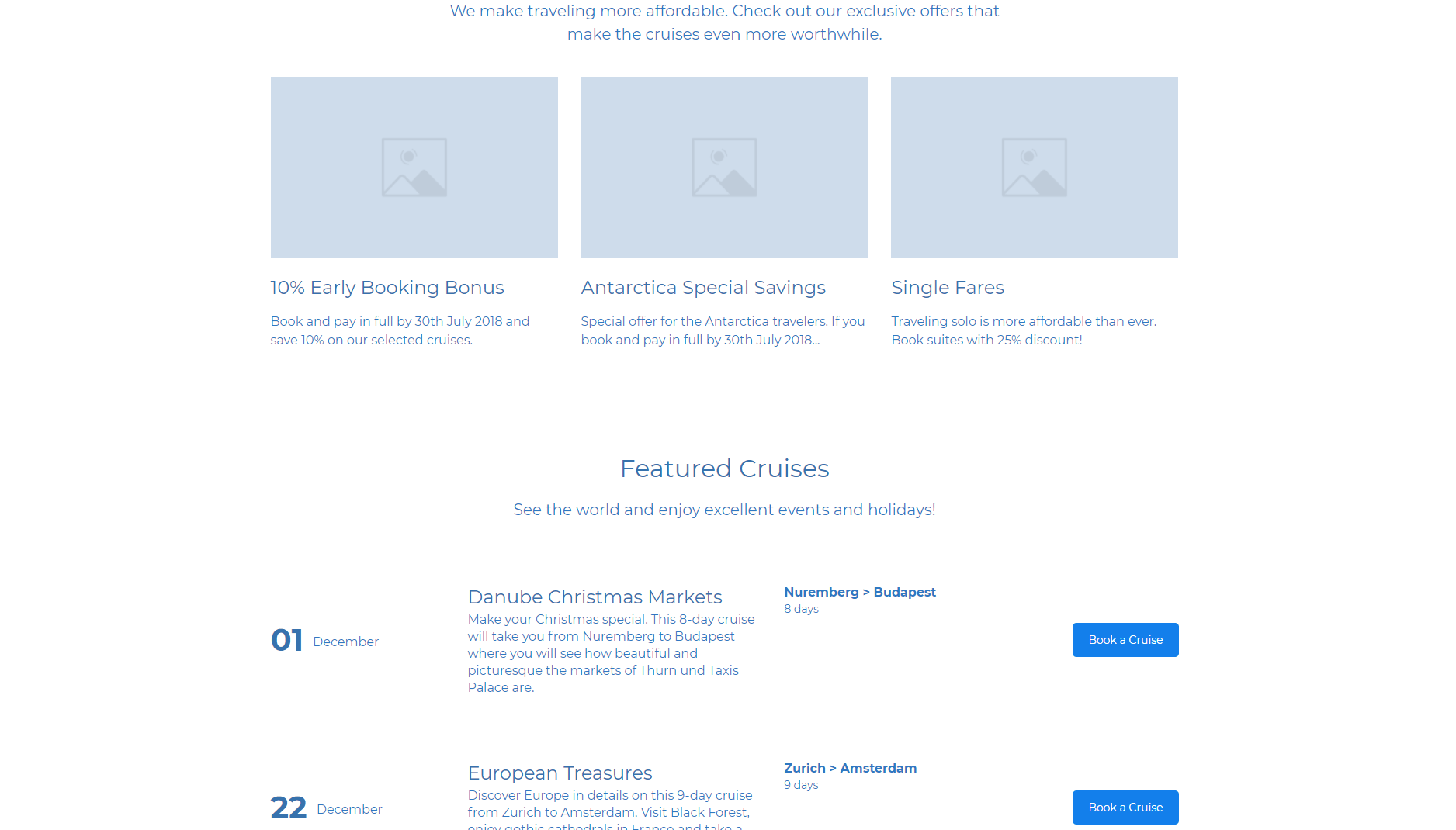
Task: Open the European Treasures title
Action: pos(560,773)
